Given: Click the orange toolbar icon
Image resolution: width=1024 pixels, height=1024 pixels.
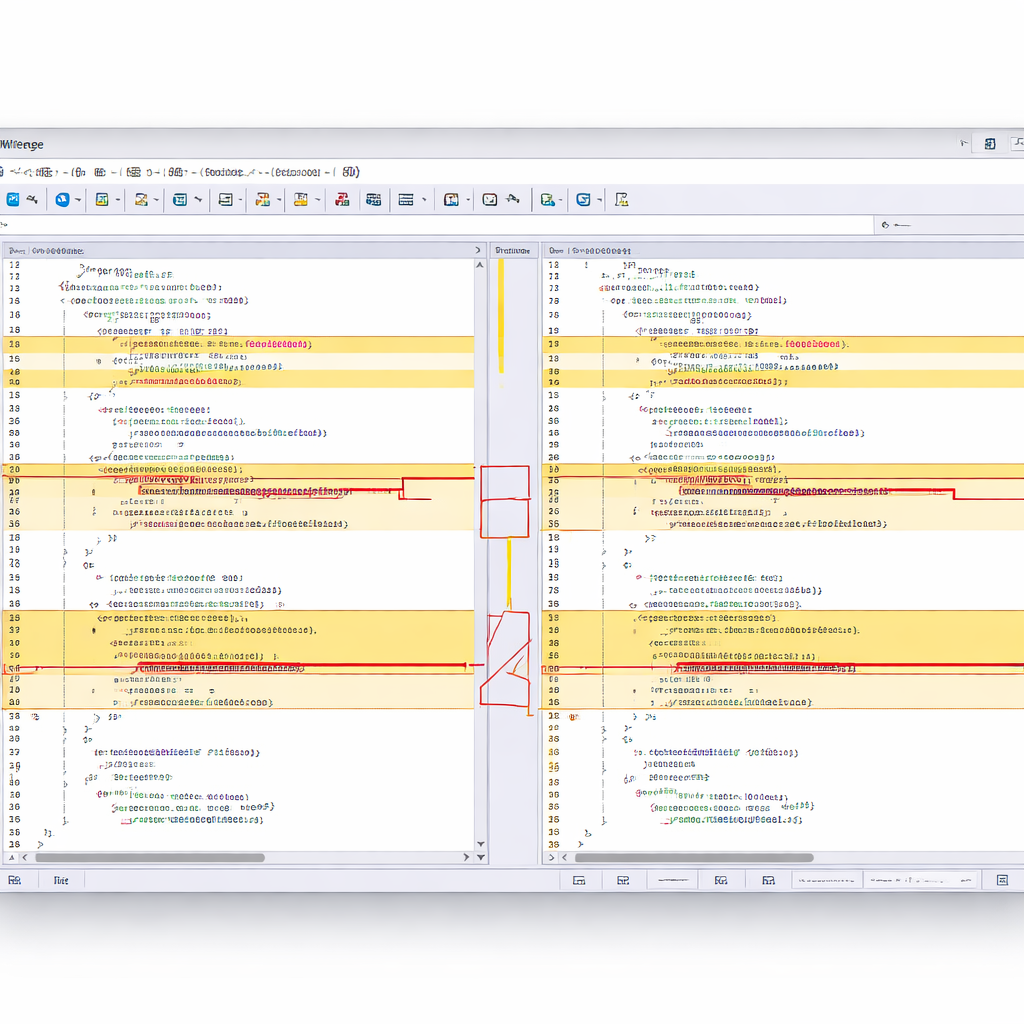Looking at the screenshot, I should coord(262,200).
